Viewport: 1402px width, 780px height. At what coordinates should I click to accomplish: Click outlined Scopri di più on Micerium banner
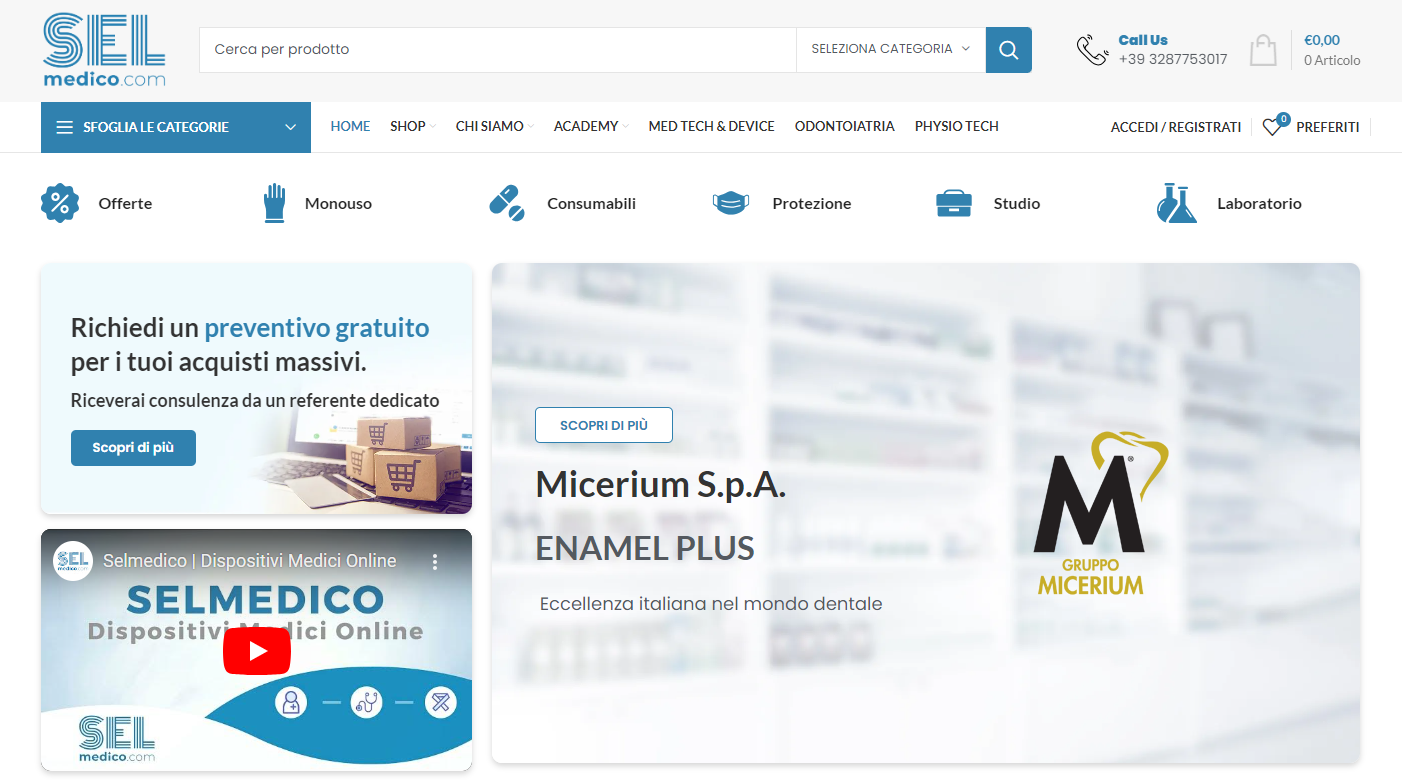(x=604, y=425)
